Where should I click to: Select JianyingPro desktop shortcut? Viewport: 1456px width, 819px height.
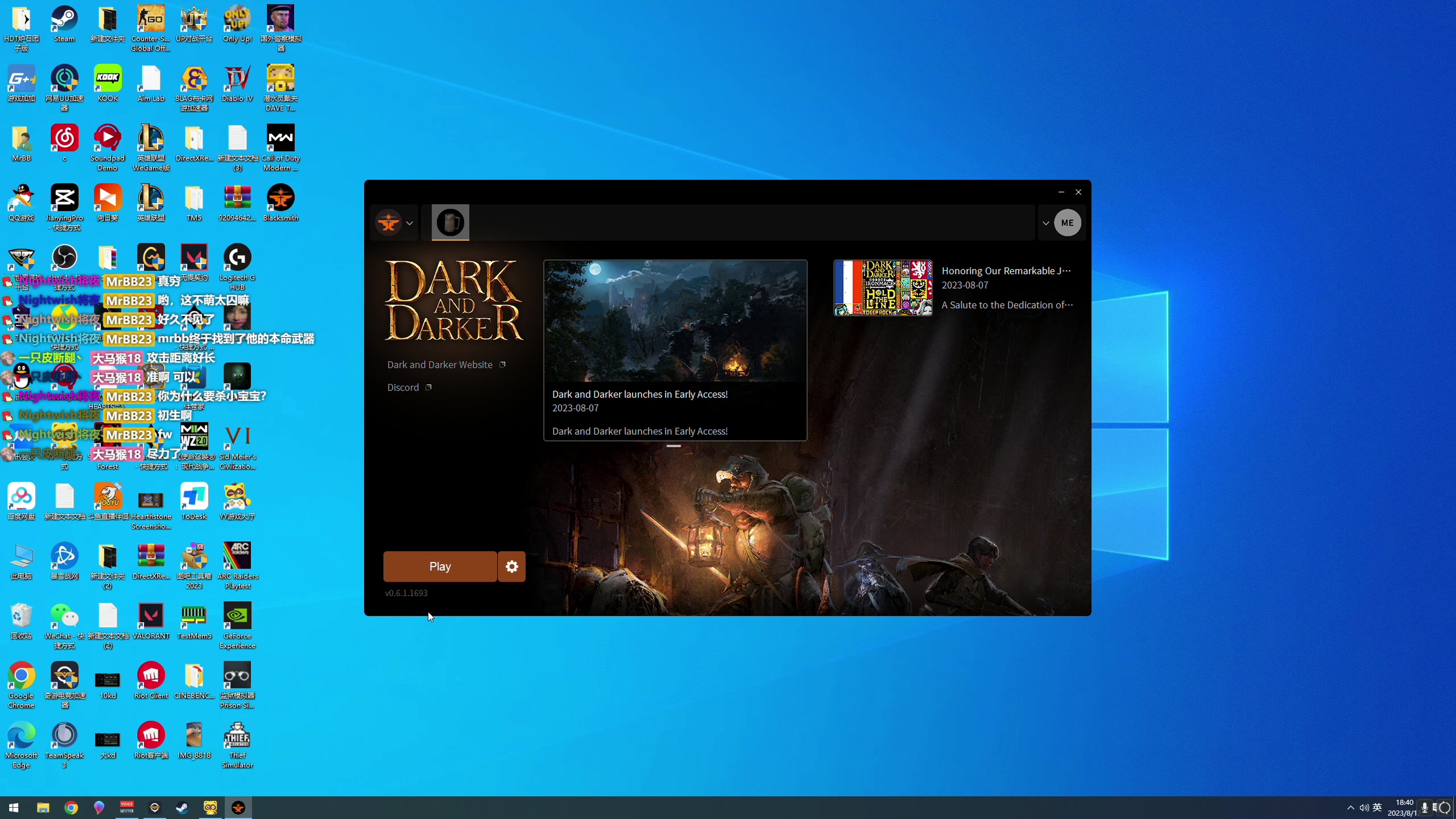coord(64,208)
